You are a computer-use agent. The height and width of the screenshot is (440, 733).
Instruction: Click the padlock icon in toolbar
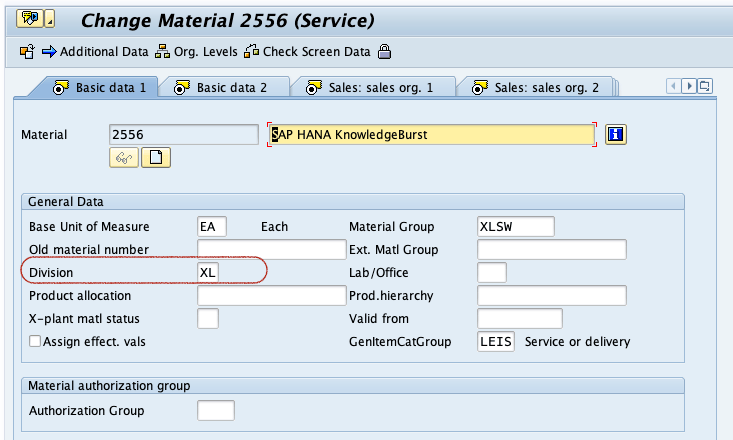point(384,51)
